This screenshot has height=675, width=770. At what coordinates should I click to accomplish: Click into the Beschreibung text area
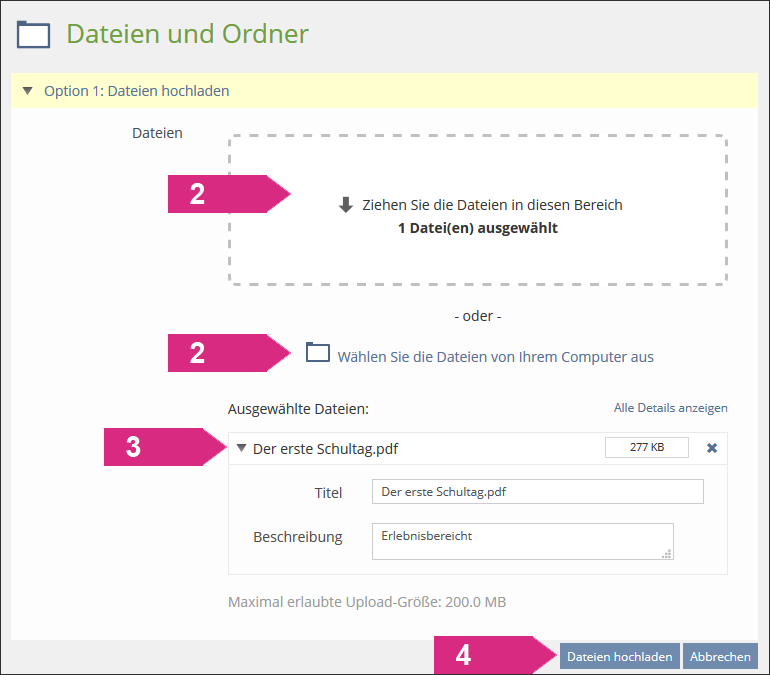pyautogui.click(x=520, y=541)
